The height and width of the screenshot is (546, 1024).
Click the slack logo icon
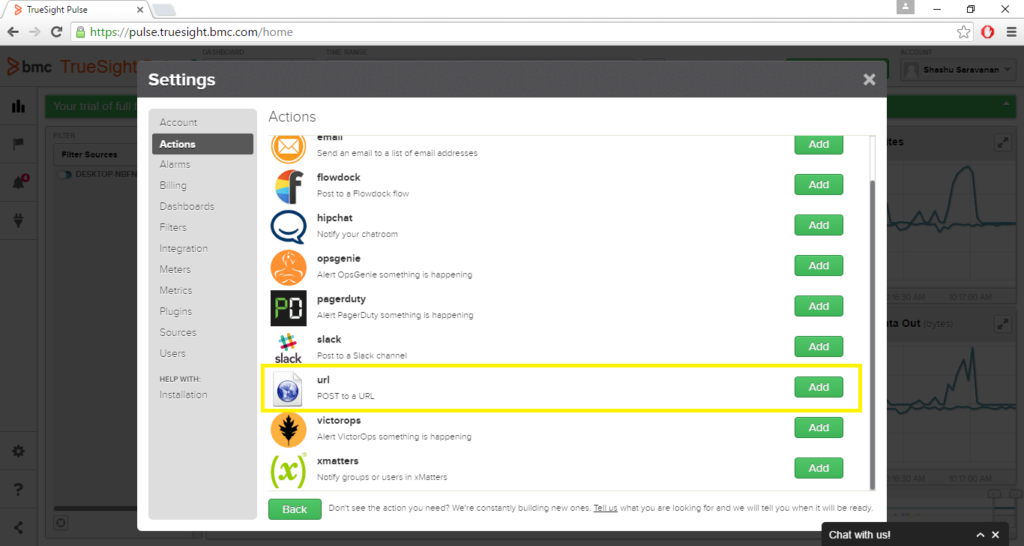click(x=288, y=348)
